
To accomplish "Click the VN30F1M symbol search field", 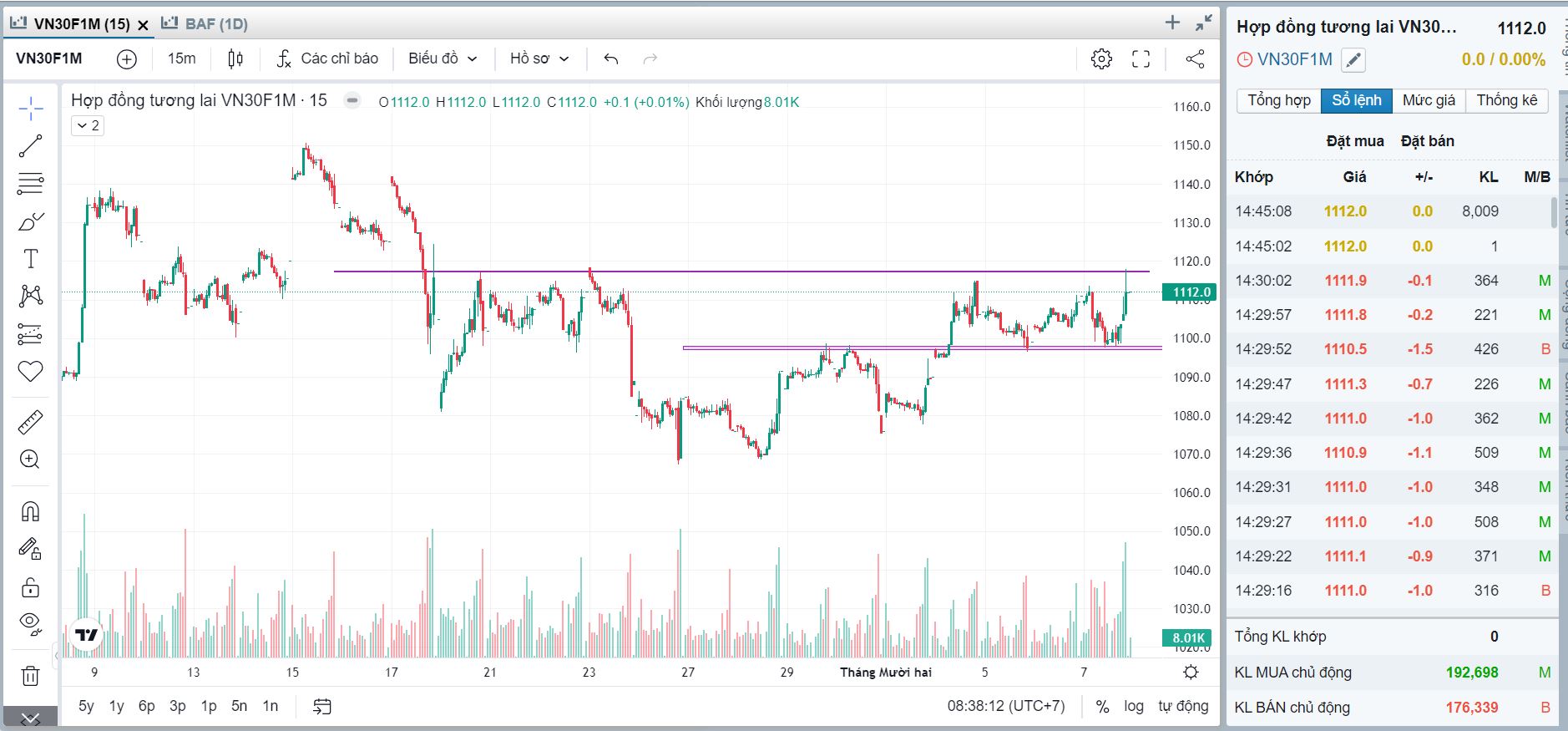I will 49,58.
